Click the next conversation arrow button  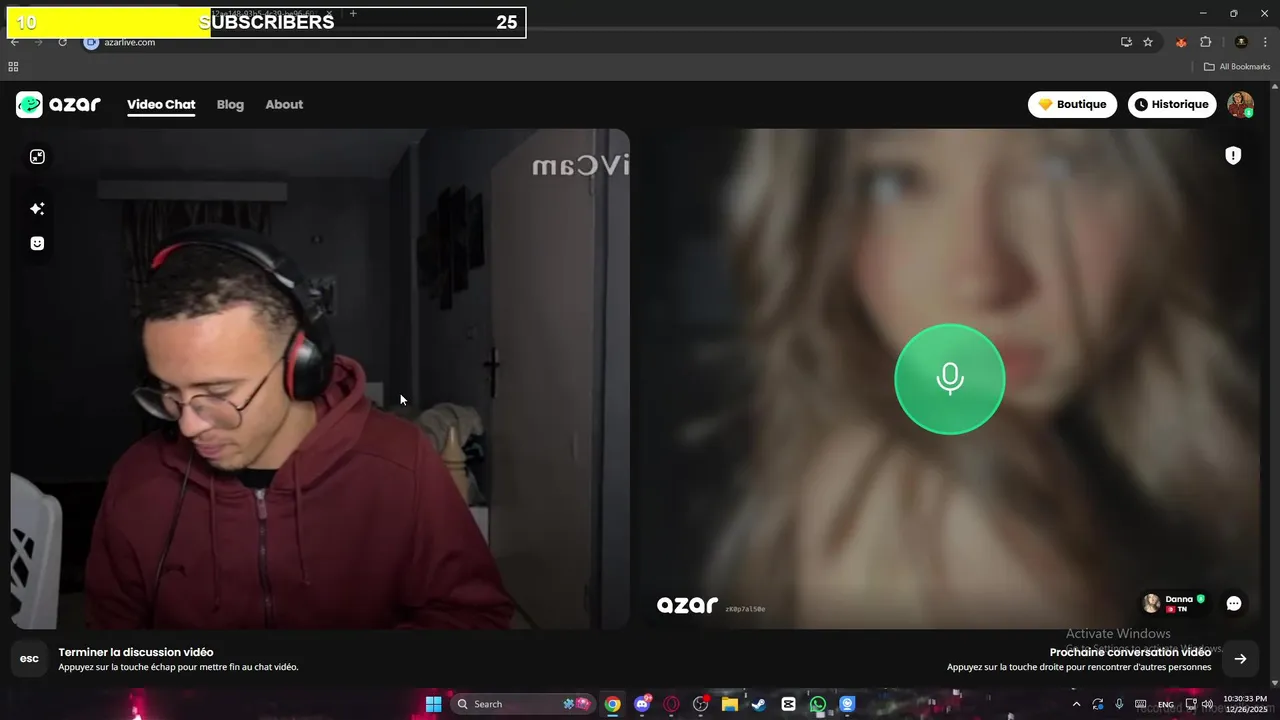coord(1240,658)
